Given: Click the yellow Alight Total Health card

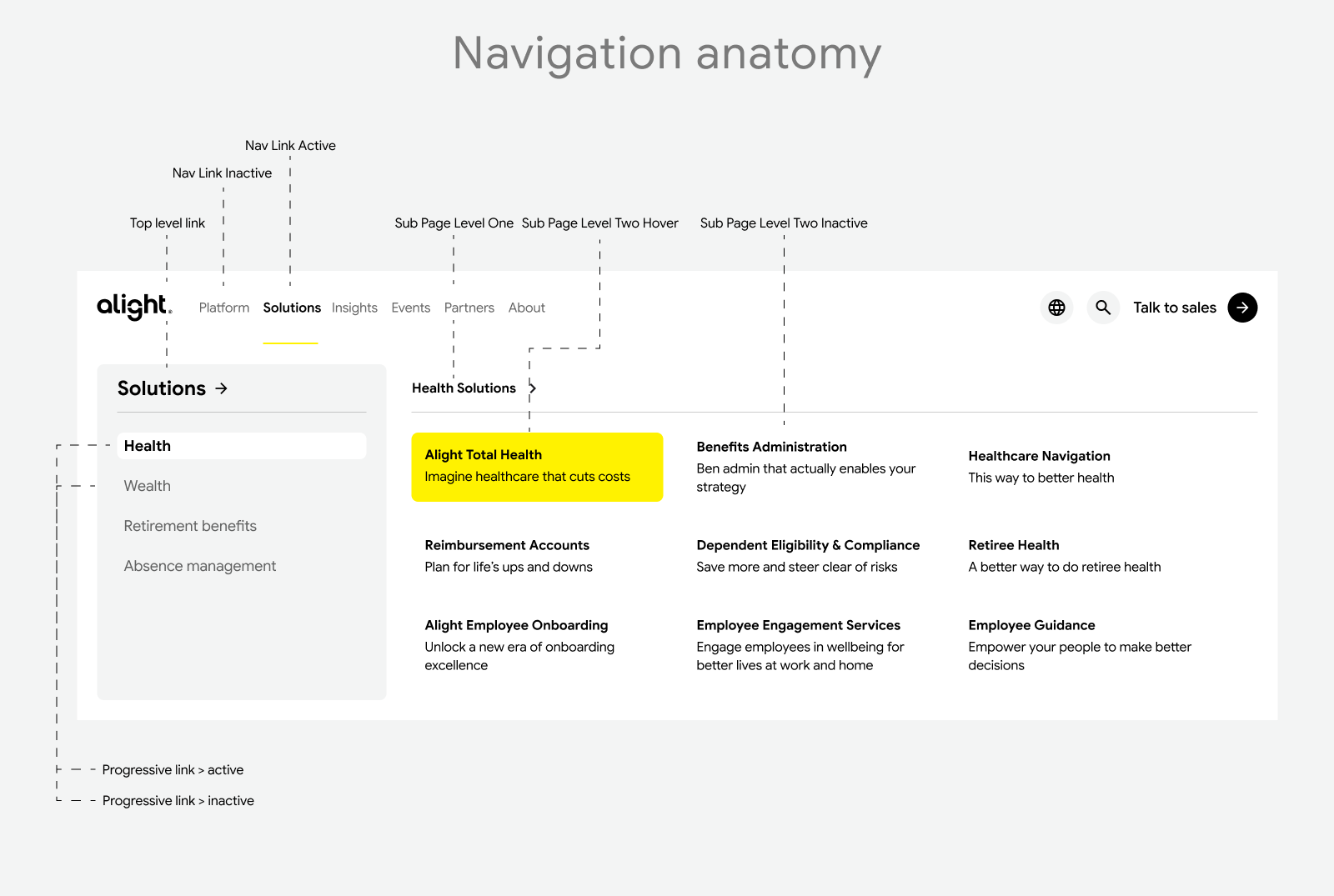Looking at the screenshot, I should tap(537, 467).
